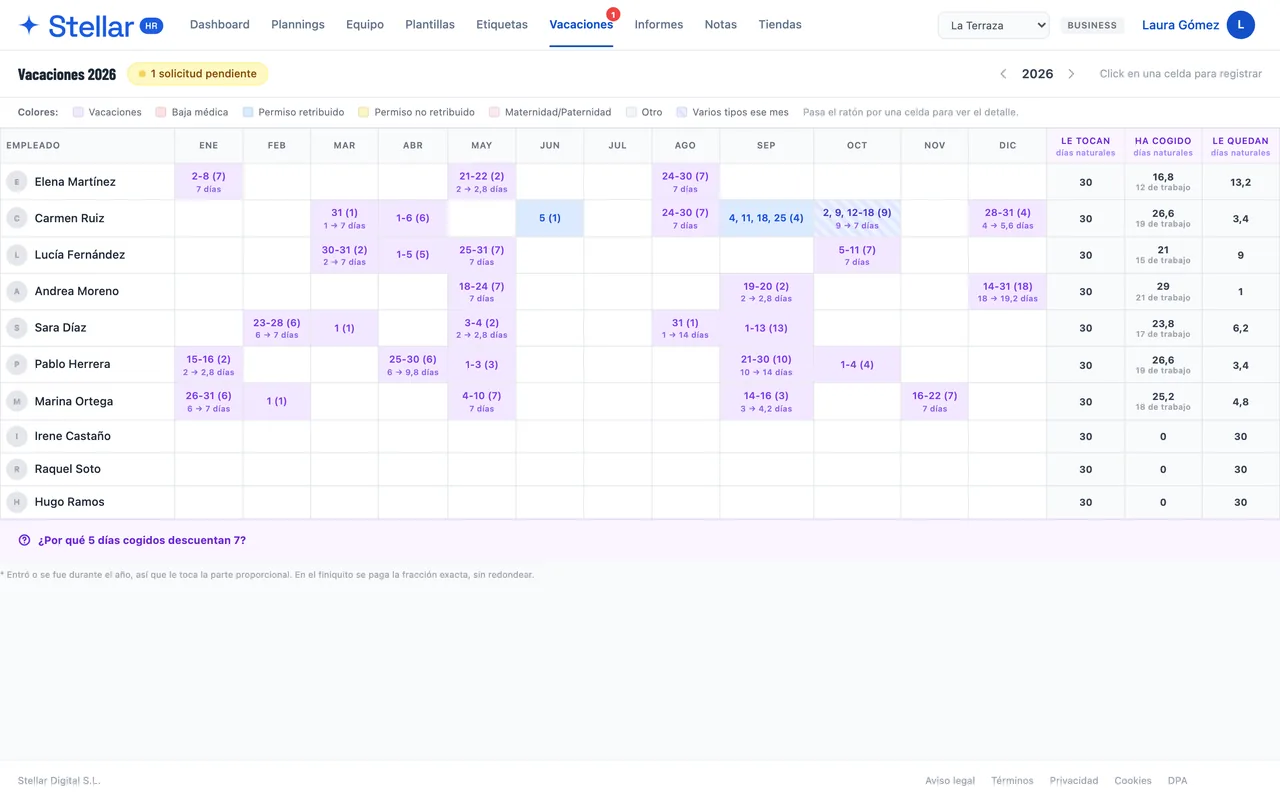This screenshot has width=1280, height=800.
Task: Open the La Terraza store dropdown
Action: [x=993, y=25]
